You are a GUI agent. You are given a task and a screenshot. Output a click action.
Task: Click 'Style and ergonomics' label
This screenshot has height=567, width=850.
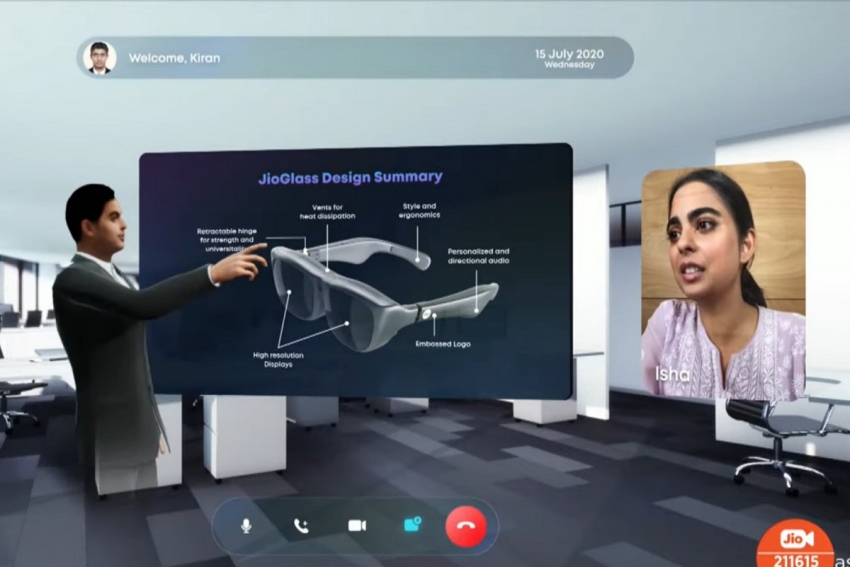(x=420, y=210)
